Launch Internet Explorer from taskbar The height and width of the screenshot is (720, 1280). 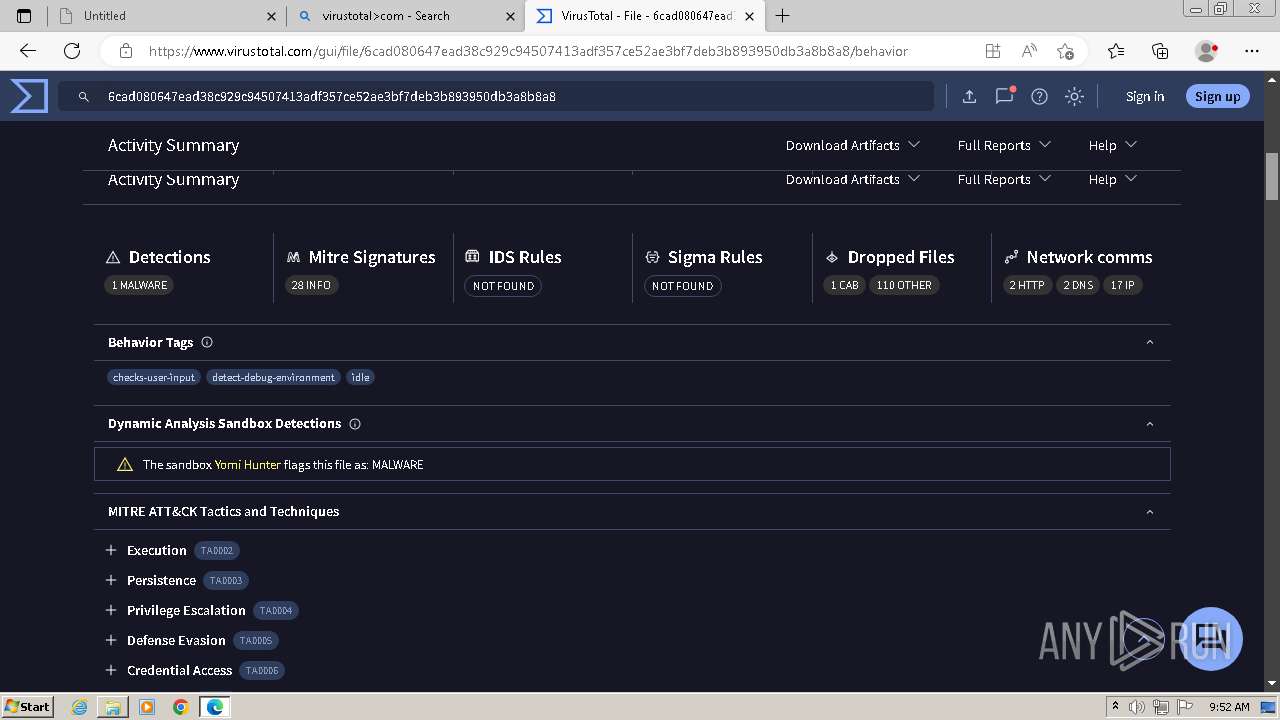point(80,707)
